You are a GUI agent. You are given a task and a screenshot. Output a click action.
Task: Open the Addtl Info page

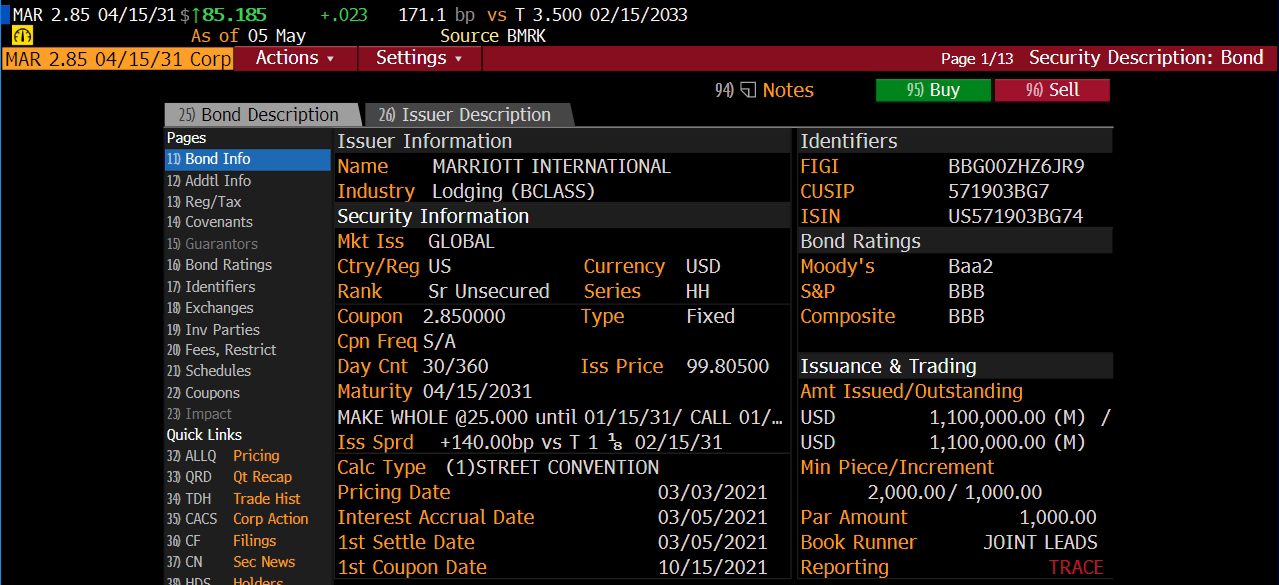(209, 181)
